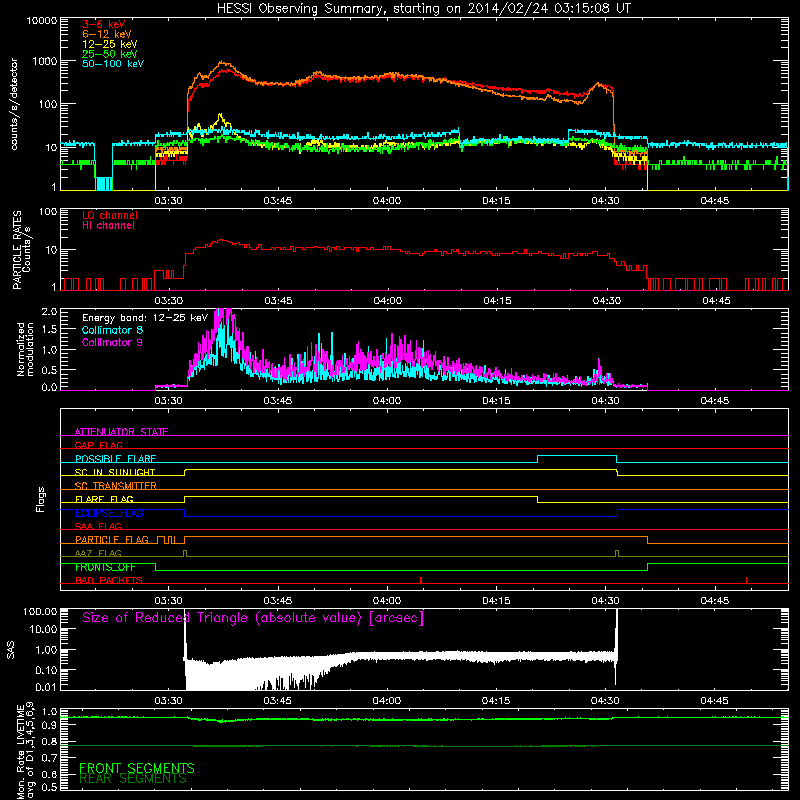Select the 6-12 keV legend label
This screenshot has width=800, height=800.
coord(107,34)
